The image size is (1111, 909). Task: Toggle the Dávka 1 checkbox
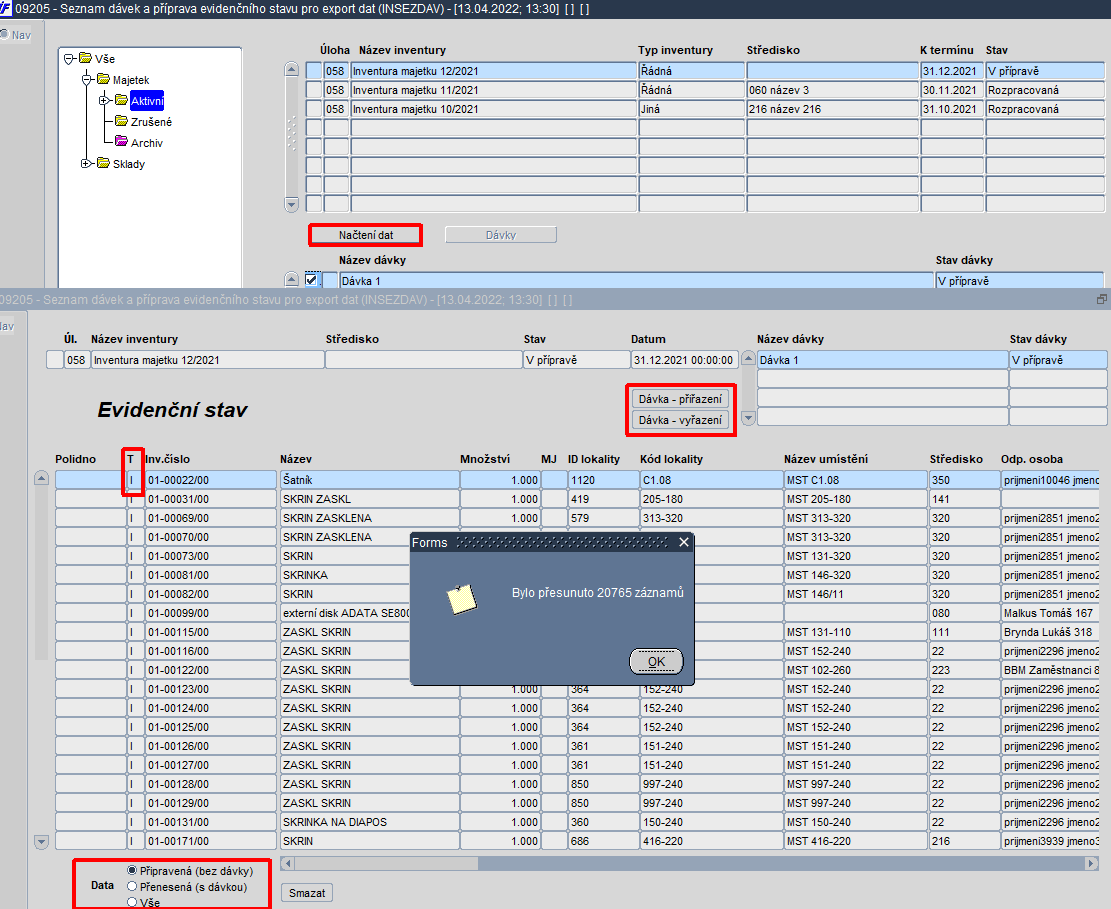point(311,280)
